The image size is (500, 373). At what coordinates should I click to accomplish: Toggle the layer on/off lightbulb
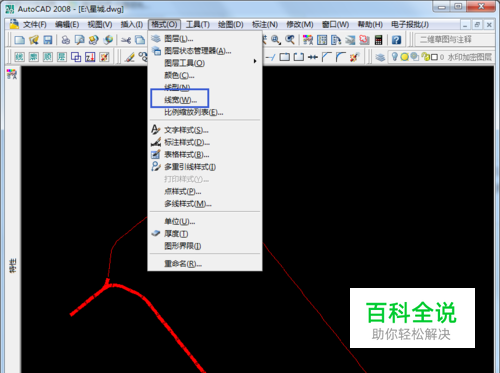point(395,57)
